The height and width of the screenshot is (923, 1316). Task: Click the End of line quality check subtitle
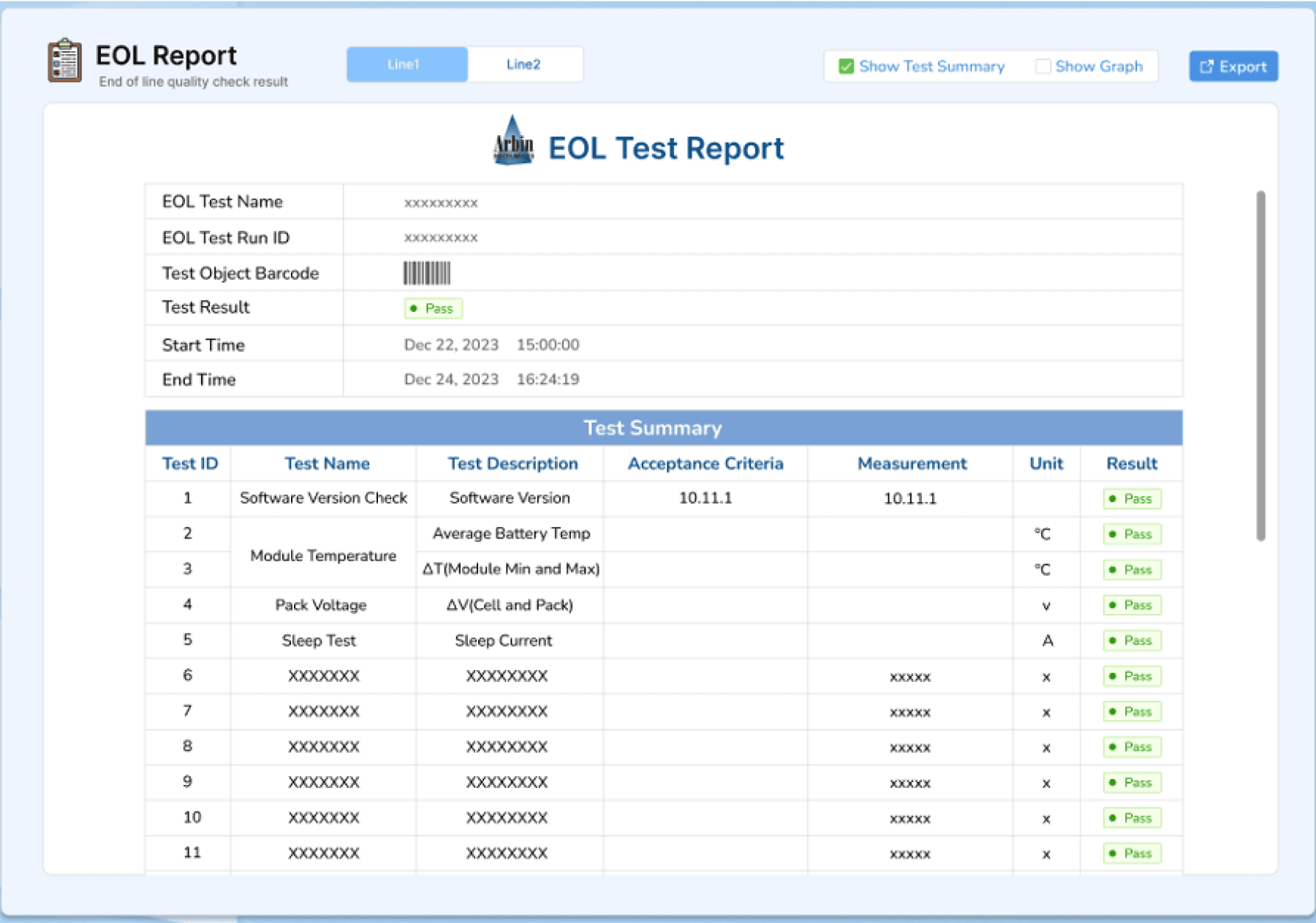(x=193, y=82)
